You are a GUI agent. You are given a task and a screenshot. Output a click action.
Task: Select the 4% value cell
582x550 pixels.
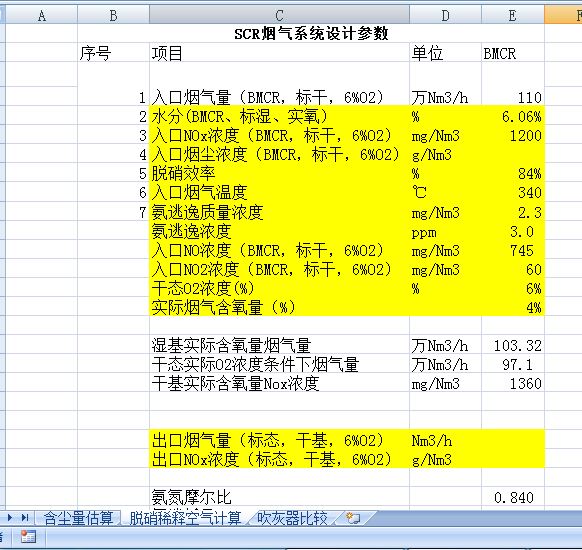513,307
